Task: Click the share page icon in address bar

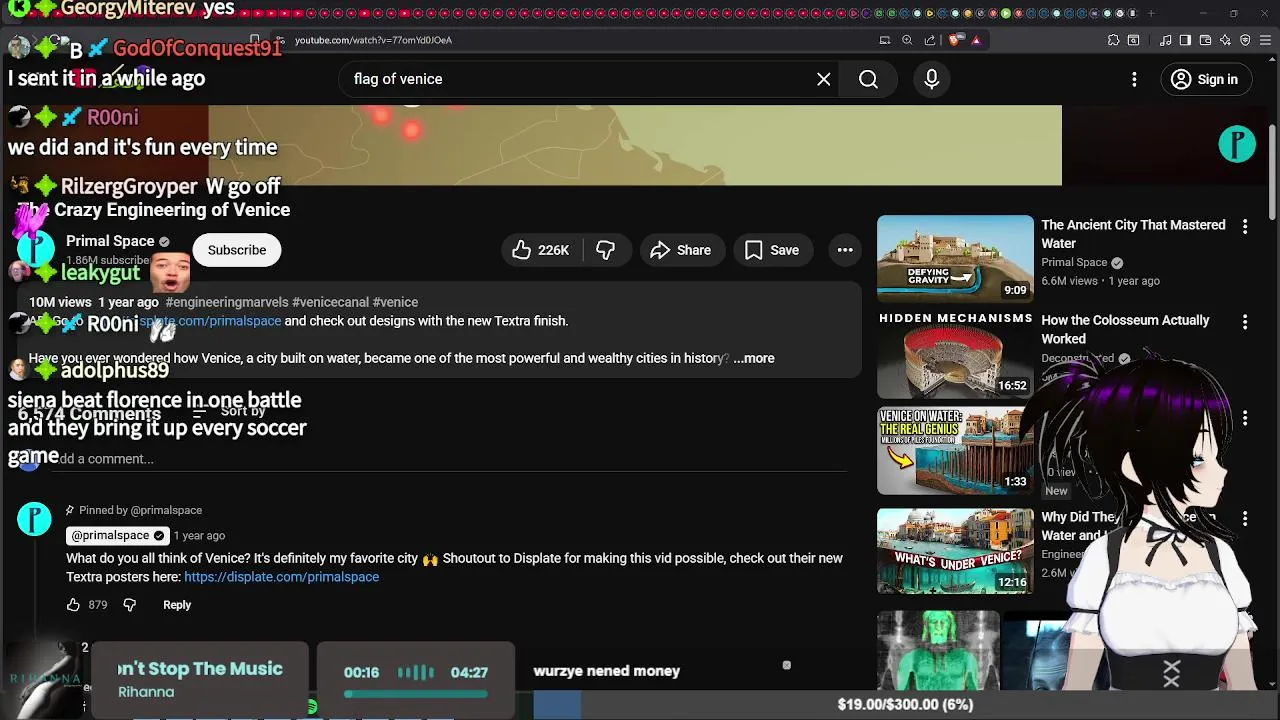Action: pyautogui.click(x=930, y=40)
